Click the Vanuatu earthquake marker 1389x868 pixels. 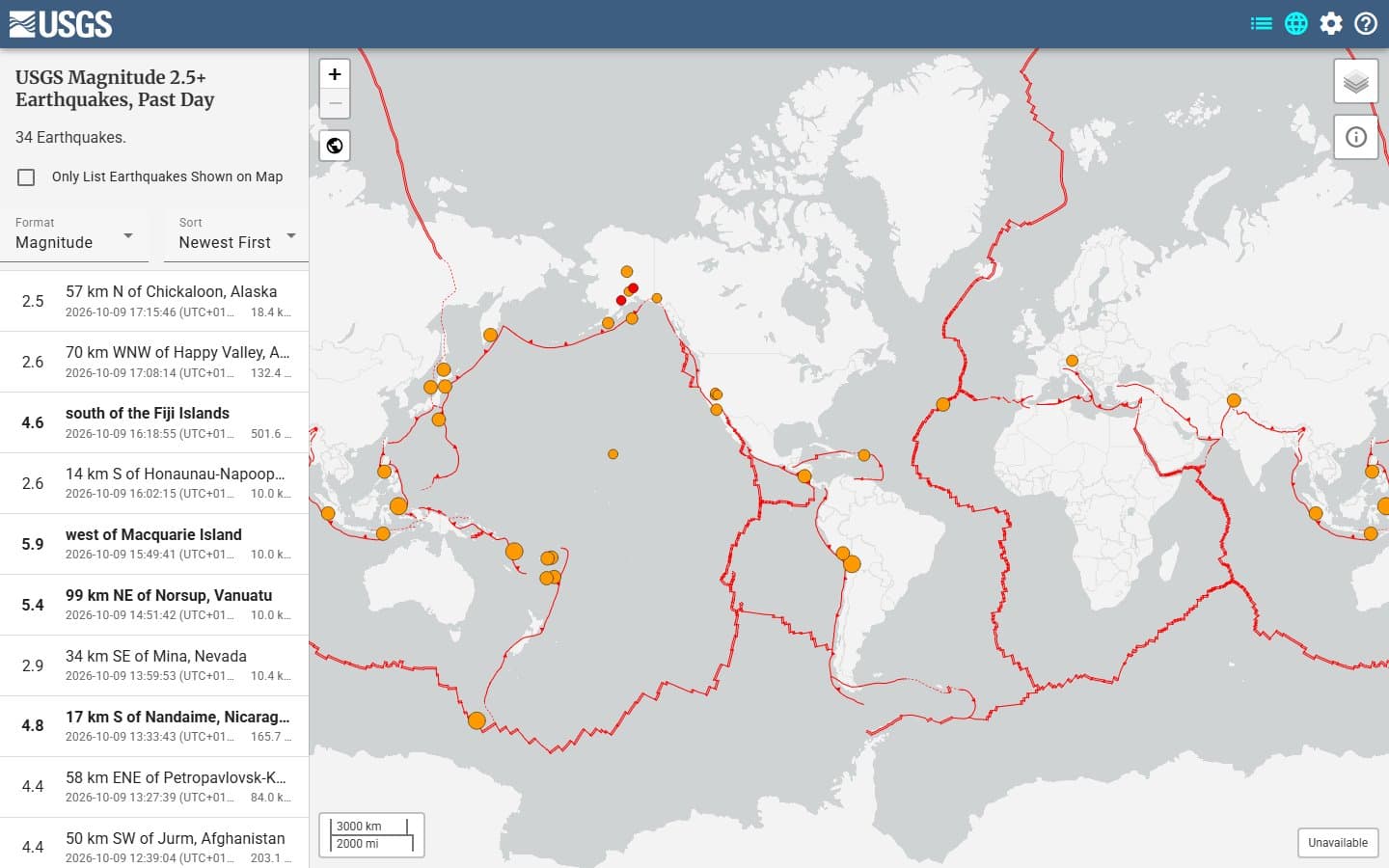(x=514, y=552)
